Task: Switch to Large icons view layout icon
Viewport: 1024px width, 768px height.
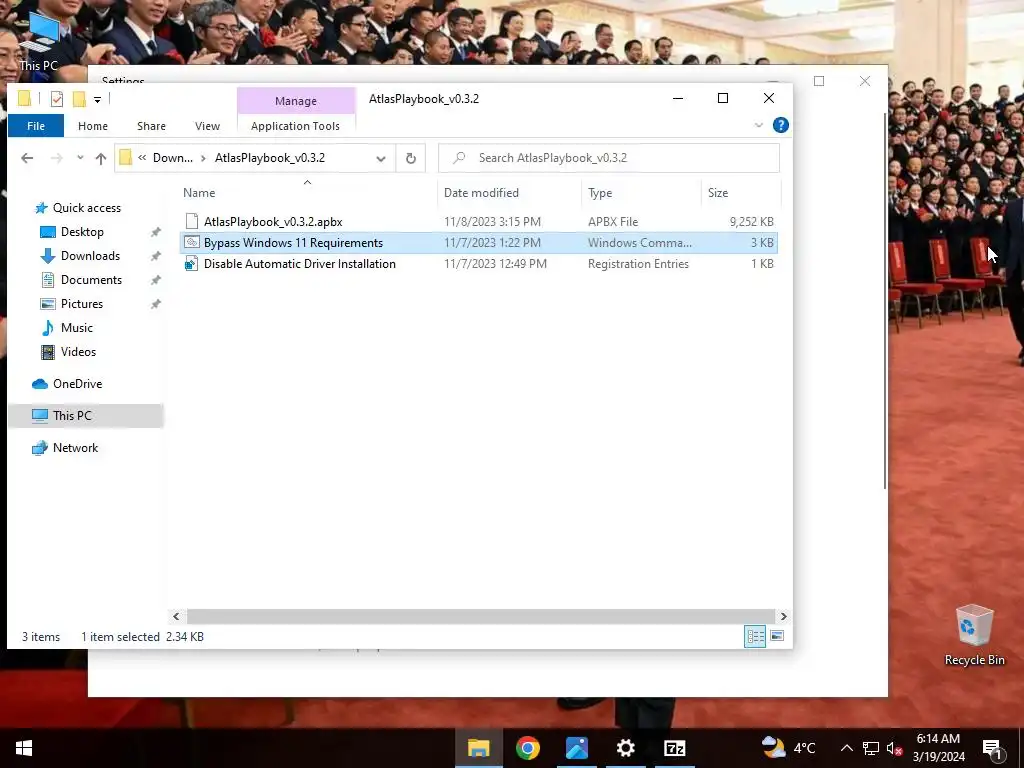Action: point(777,636)
